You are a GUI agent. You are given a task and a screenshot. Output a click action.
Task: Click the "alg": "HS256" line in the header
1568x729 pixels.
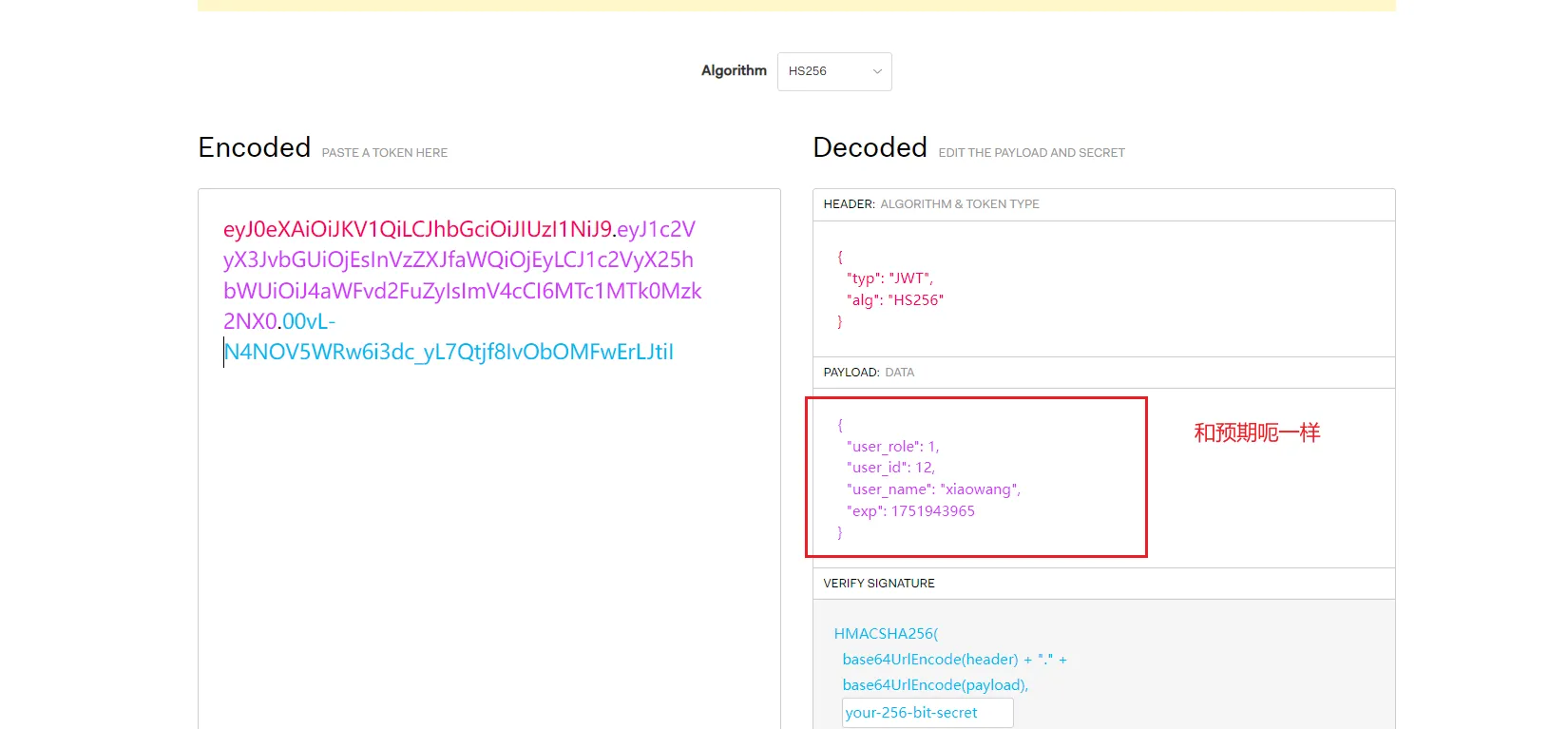[894, 300]
